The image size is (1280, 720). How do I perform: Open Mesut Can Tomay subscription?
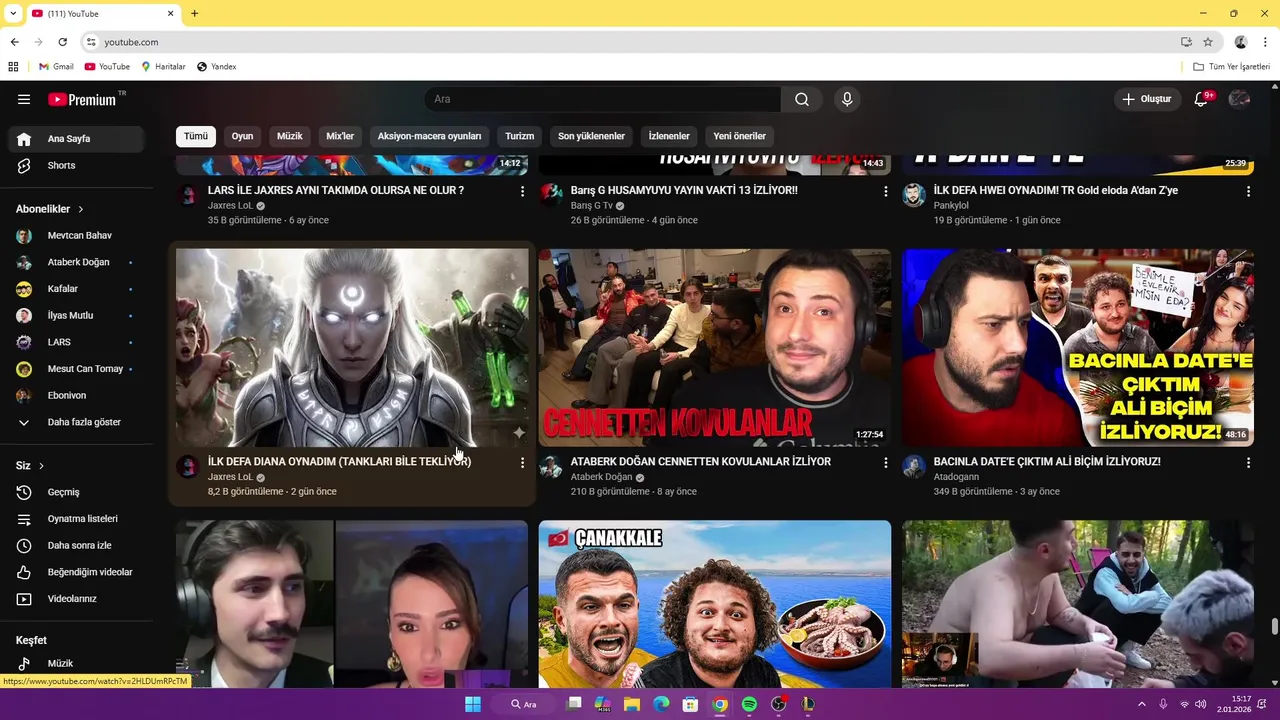click(76, 369)
